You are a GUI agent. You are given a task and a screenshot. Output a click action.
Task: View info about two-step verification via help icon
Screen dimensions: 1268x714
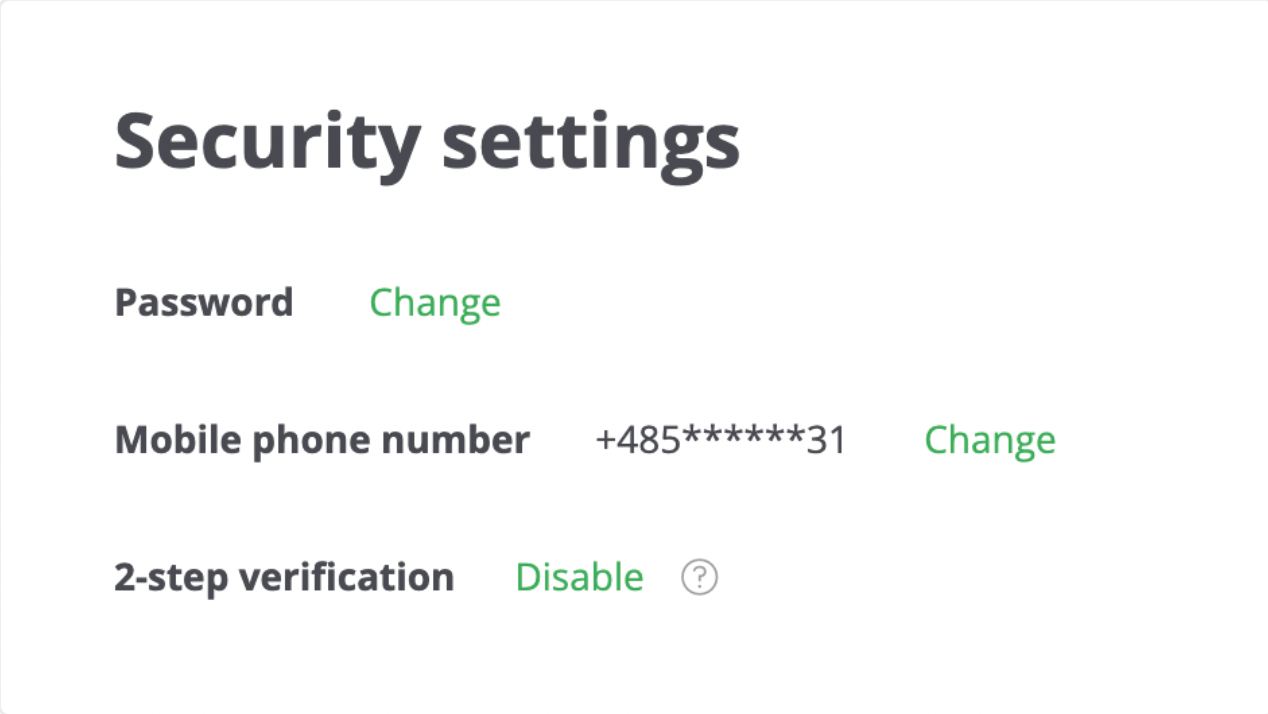(x=698, y=577)
